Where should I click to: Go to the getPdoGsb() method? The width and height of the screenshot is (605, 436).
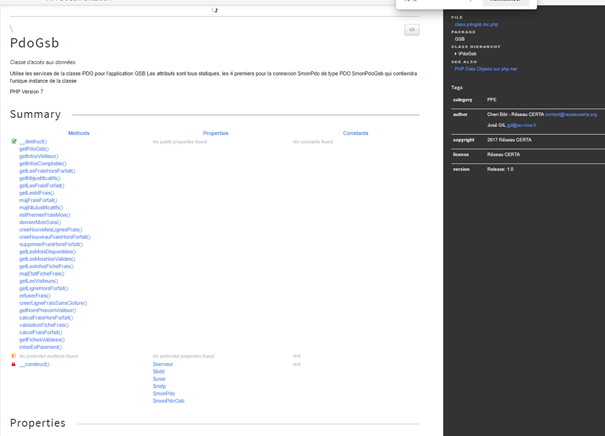point(33,149)
